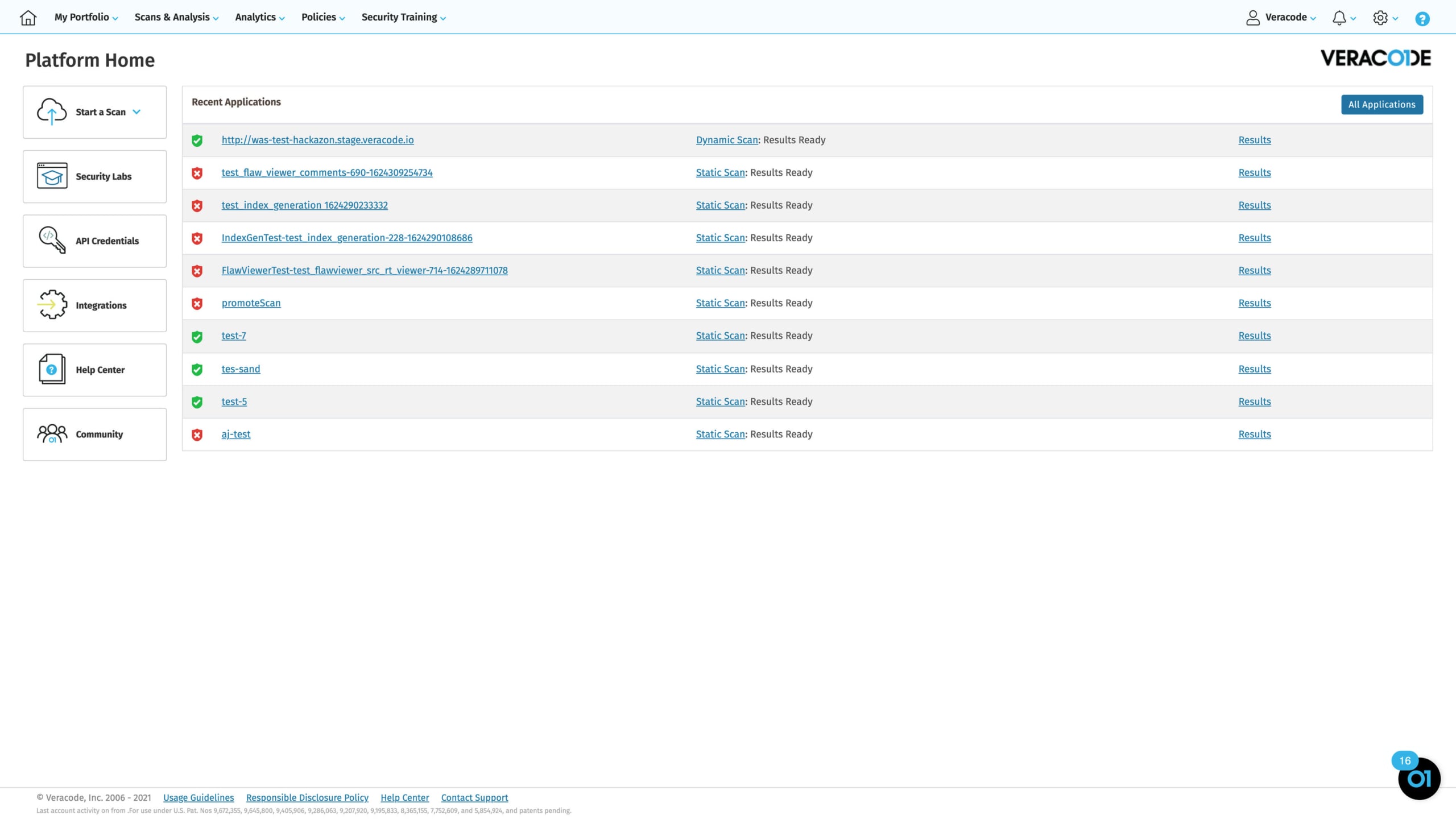View Results for aj-test row
1456x819 pixels.
[x=1255, y=434]
